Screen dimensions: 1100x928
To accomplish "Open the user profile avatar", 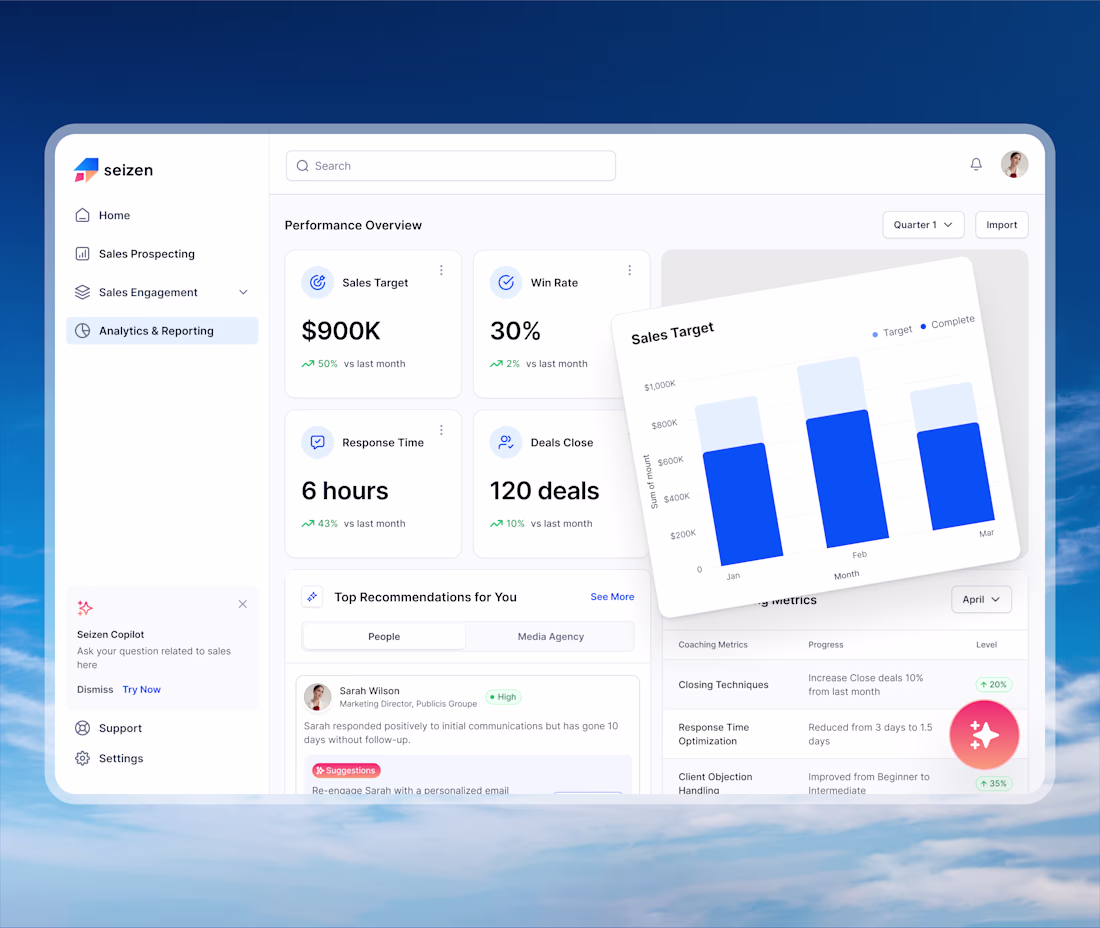I will (x=1014, y=164).
